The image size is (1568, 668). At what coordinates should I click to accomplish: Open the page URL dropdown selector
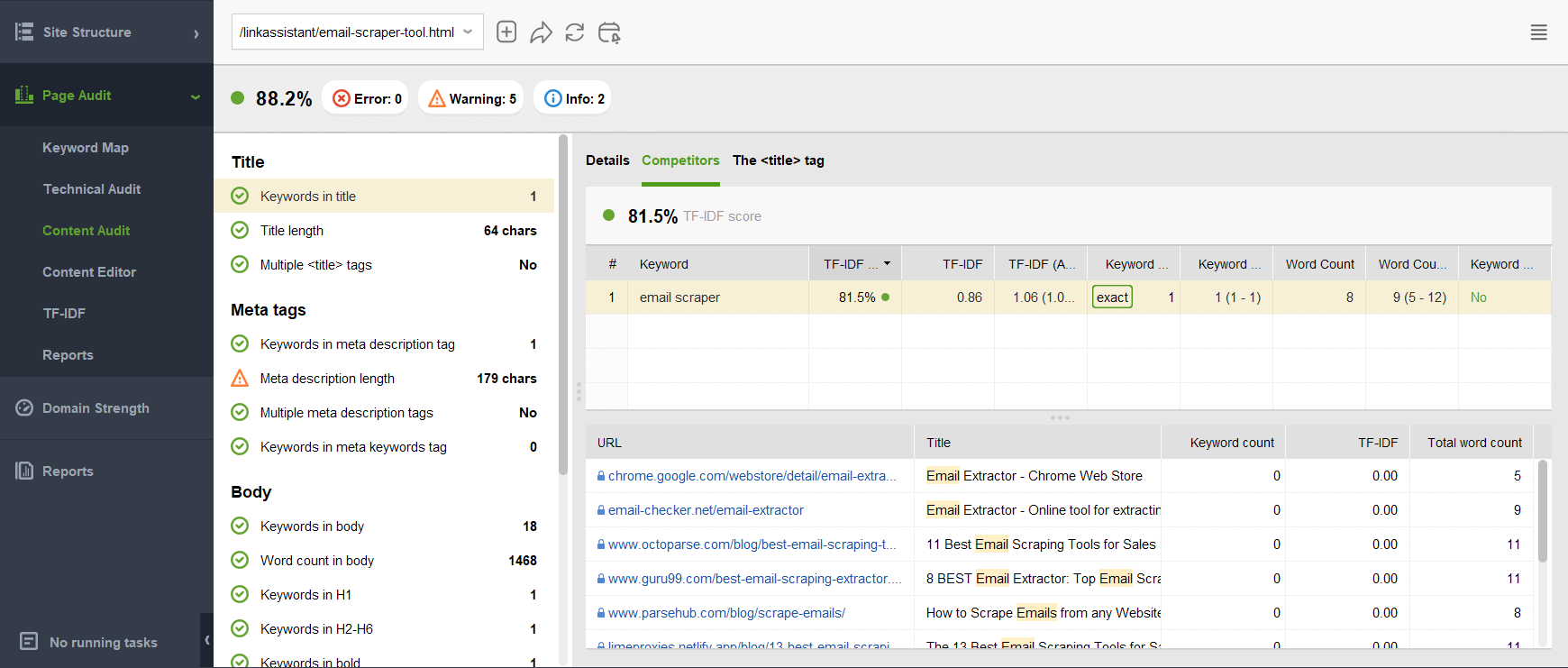pos(358,32)
